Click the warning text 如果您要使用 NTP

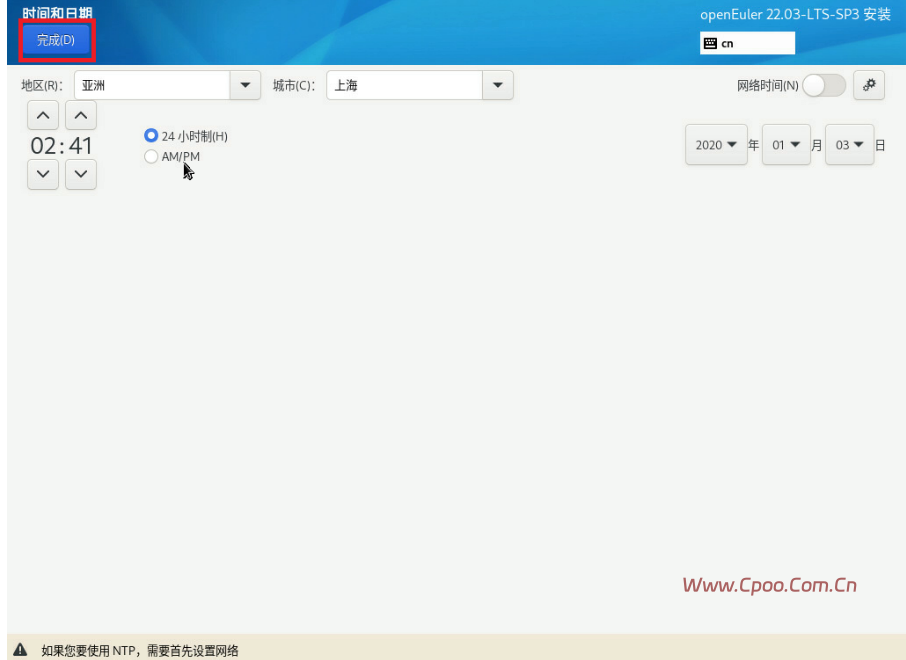click(x=140, y=651)
